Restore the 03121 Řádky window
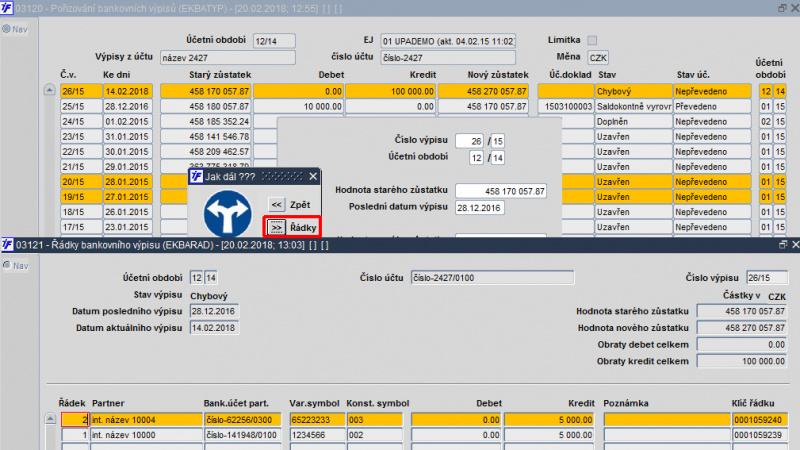Image resolution: width=800 pixels, height=450 pixels. (783, 245)
